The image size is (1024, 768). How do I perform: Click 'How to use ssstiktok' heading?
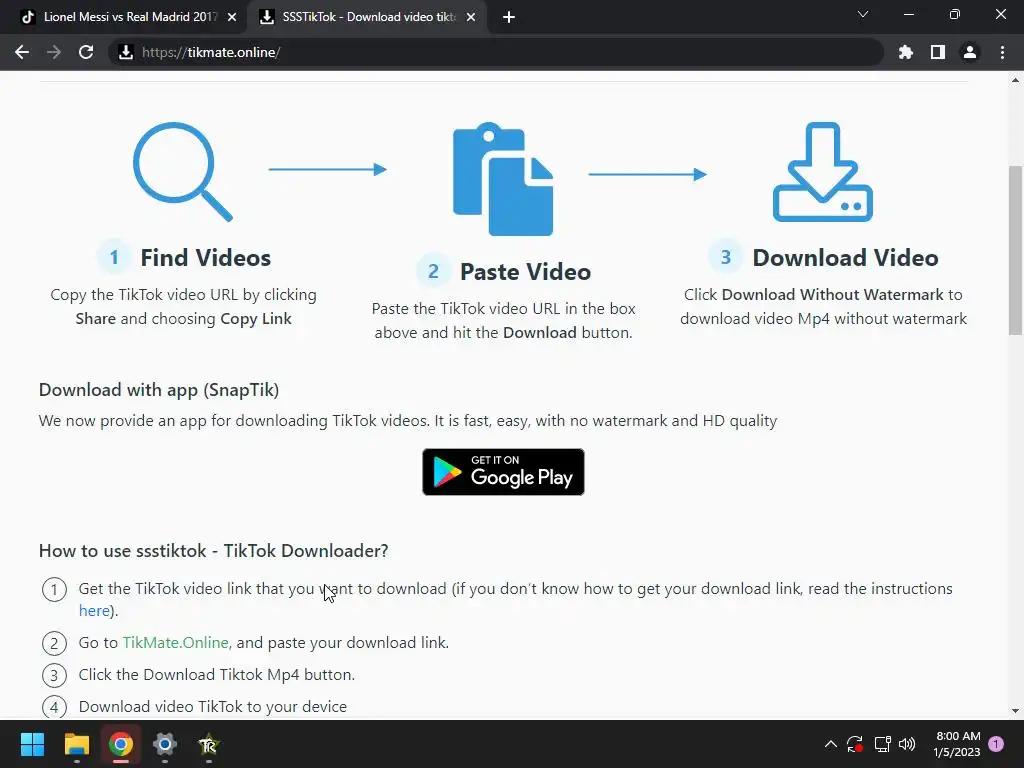tap(214, 551)
